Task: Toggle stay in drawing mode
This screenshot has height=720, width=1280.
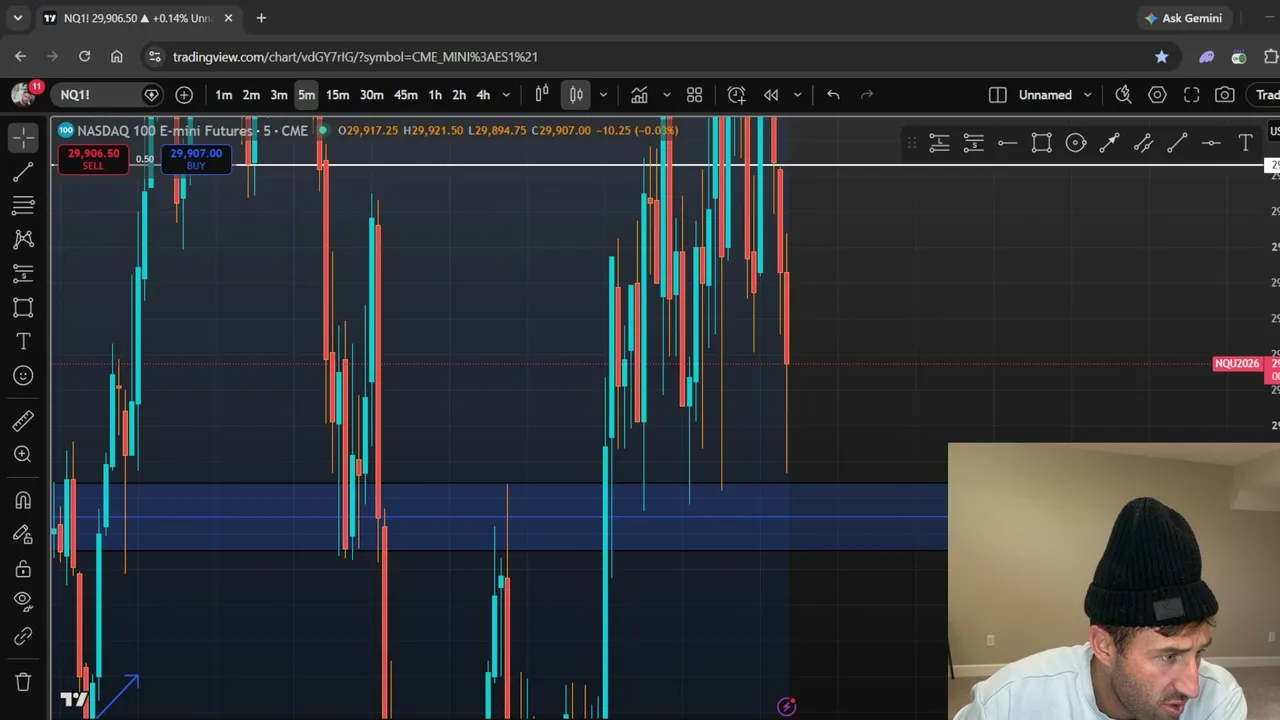Action: 23,534
